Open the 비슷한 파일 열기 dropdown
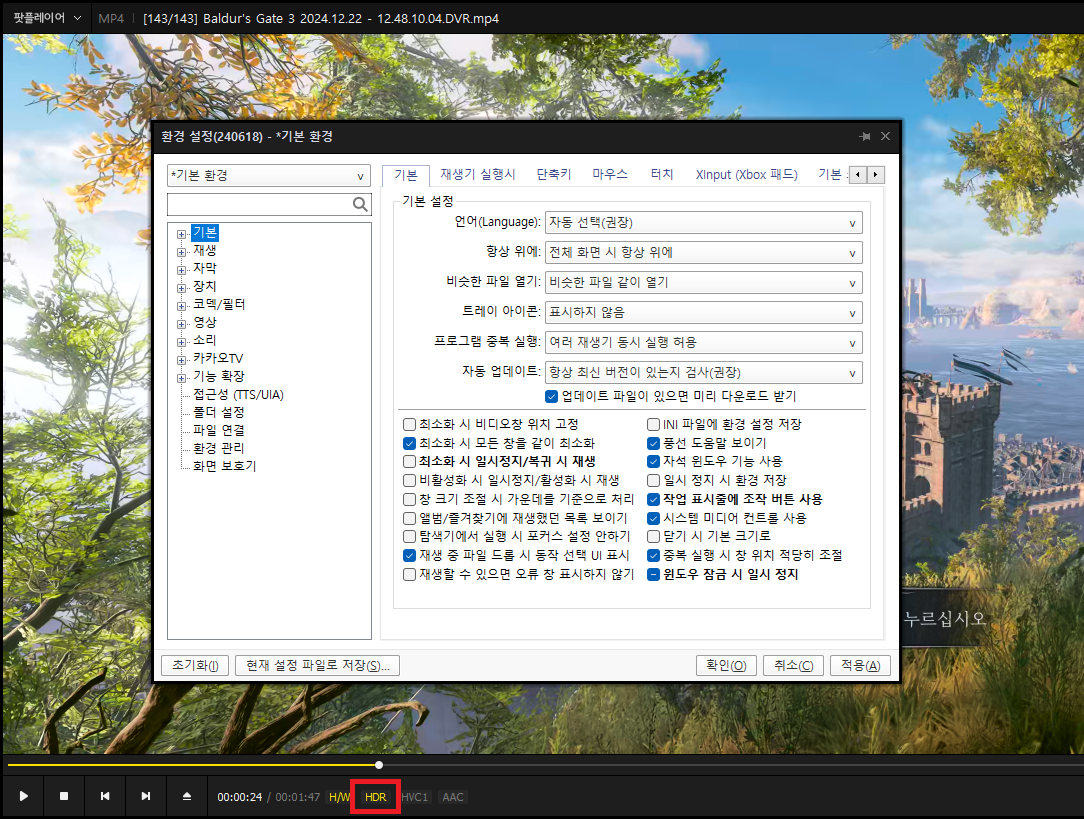 (704, 283)
